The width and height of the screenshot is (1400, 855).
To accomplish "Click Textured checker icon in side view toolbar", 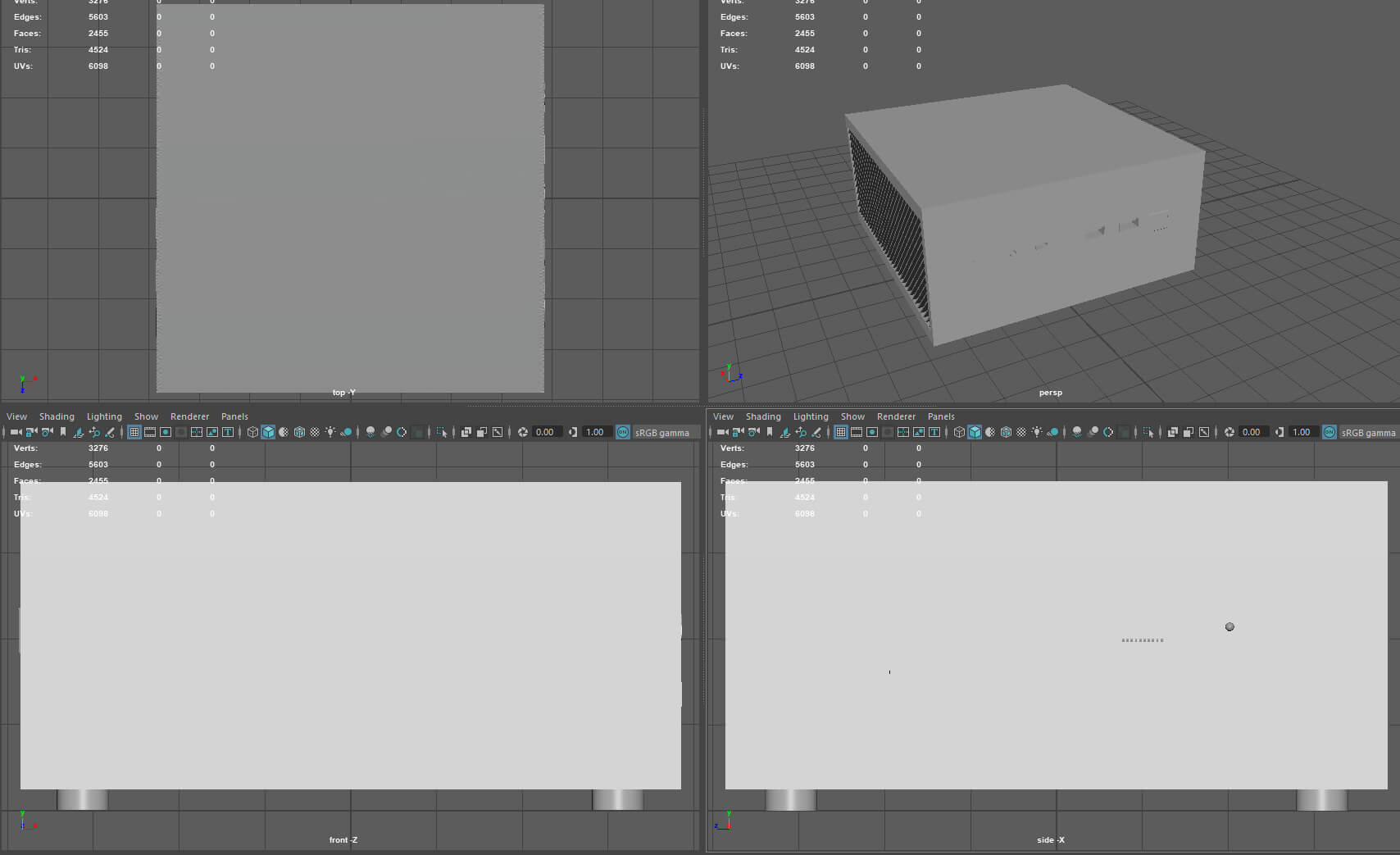I will tap(1021, 432).
